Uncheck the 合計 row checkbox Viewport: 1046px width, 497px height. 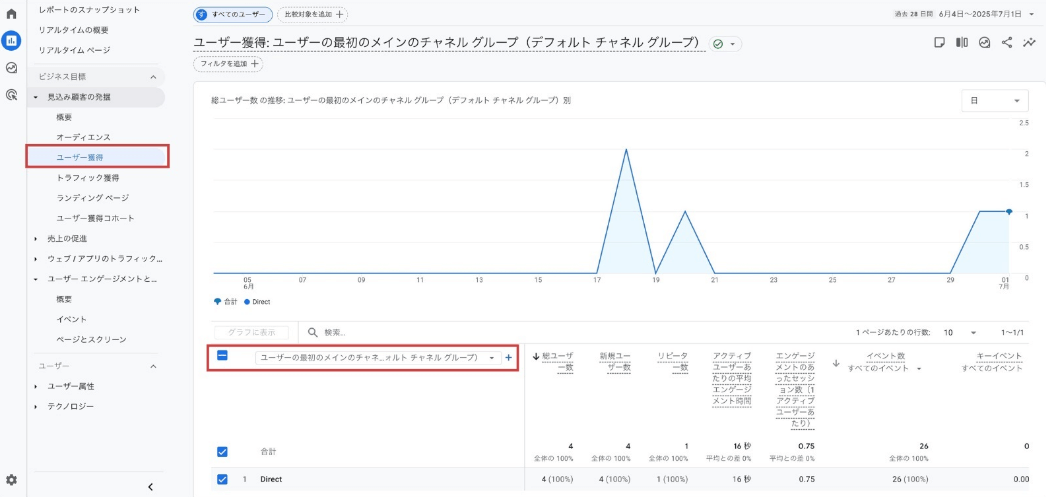[223, 451]
